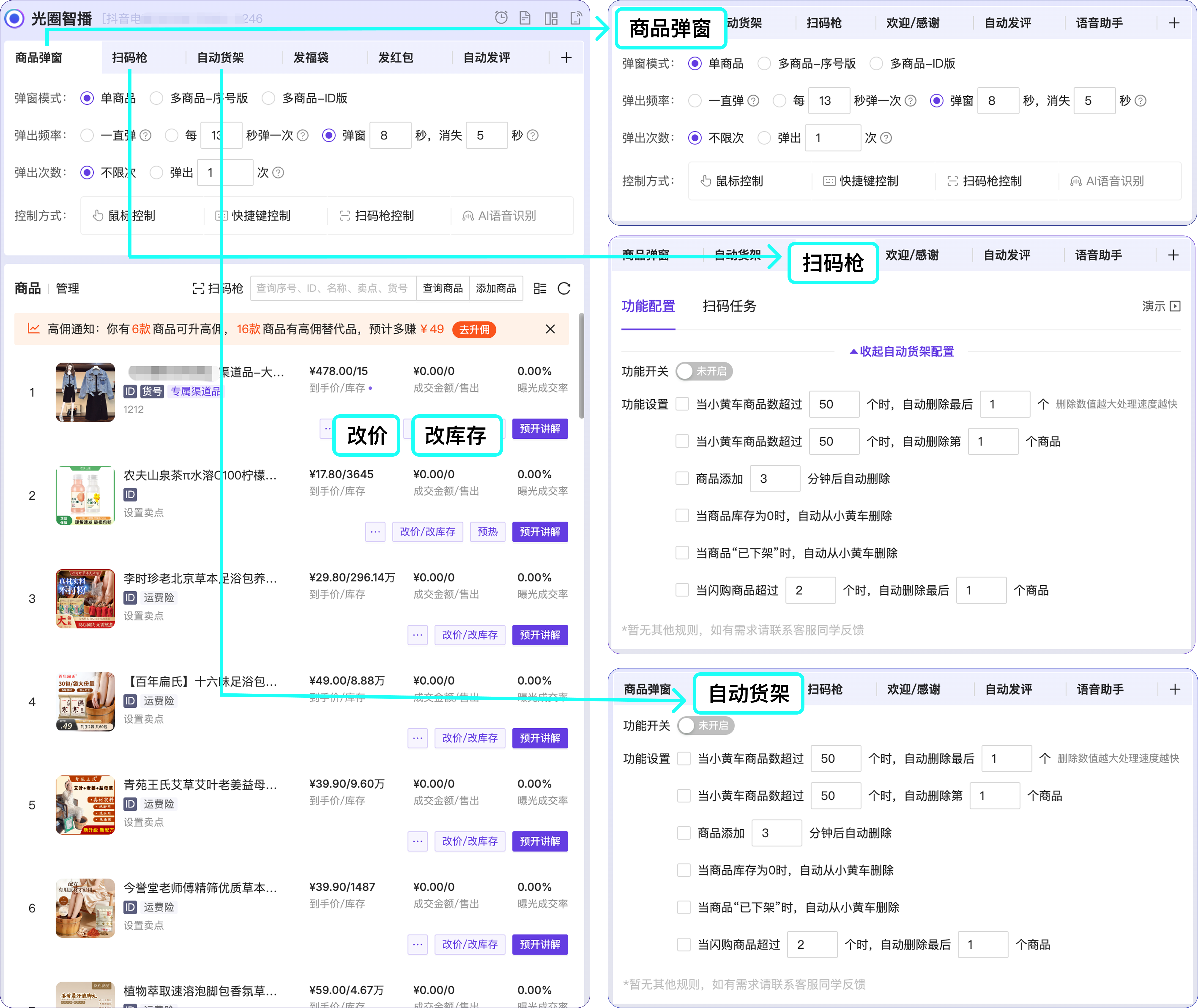Open more actions on the 农夫山泉 product row
The image size is (1198, 1008).
pyautogui.click(x=375, y=532)
